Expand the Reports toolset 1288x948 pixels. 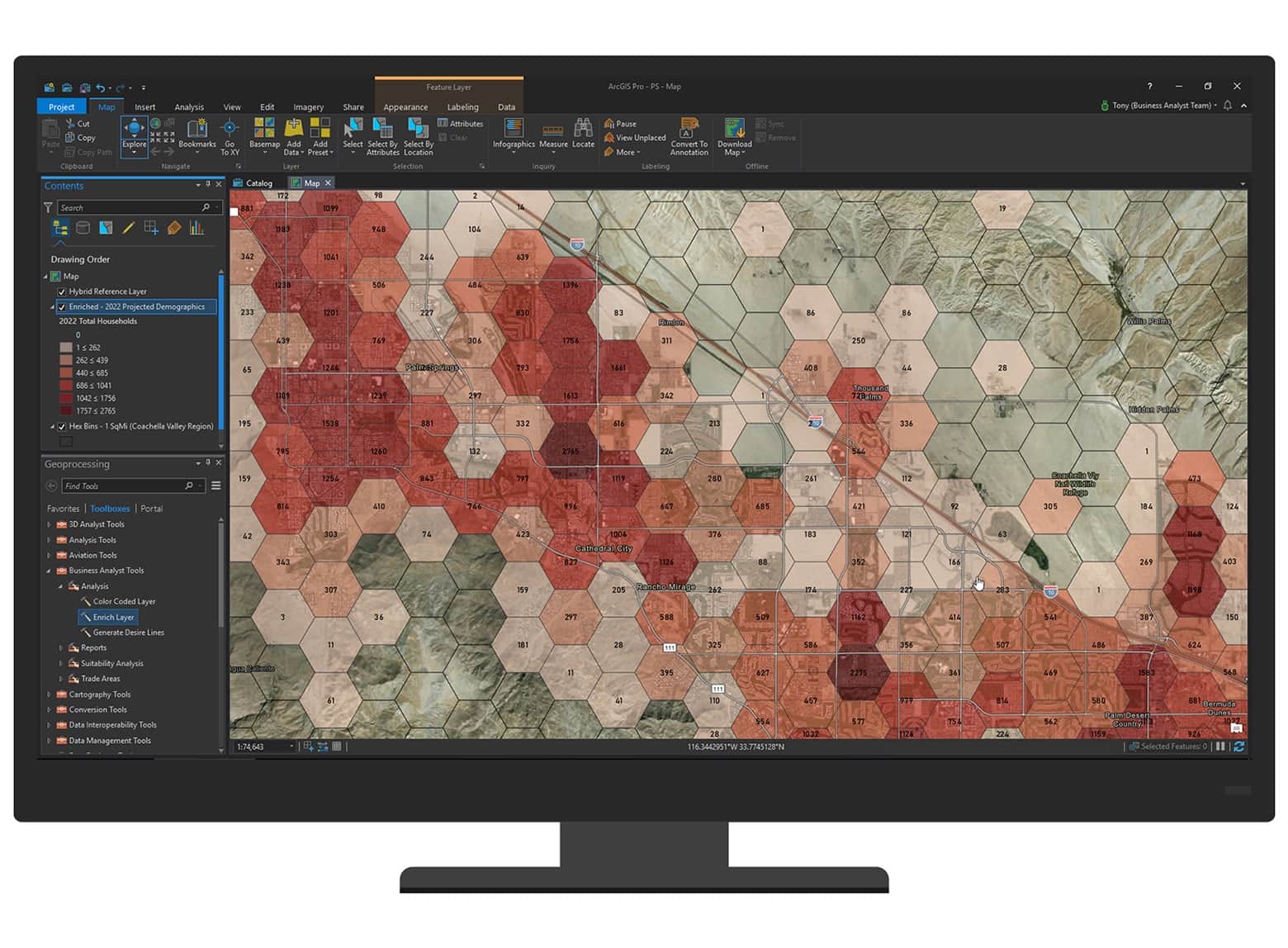[x=60, y=648]
